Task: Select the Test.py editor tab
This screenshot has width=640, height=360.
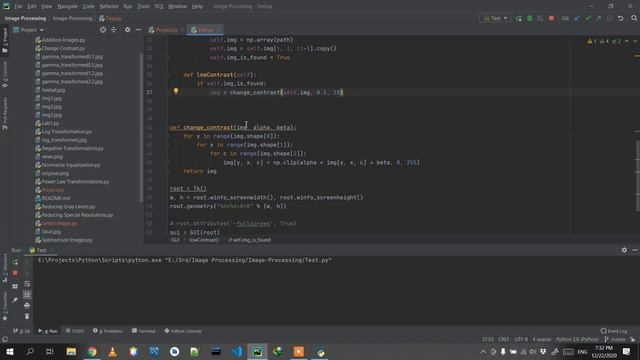Action: (x=204, y=30)
